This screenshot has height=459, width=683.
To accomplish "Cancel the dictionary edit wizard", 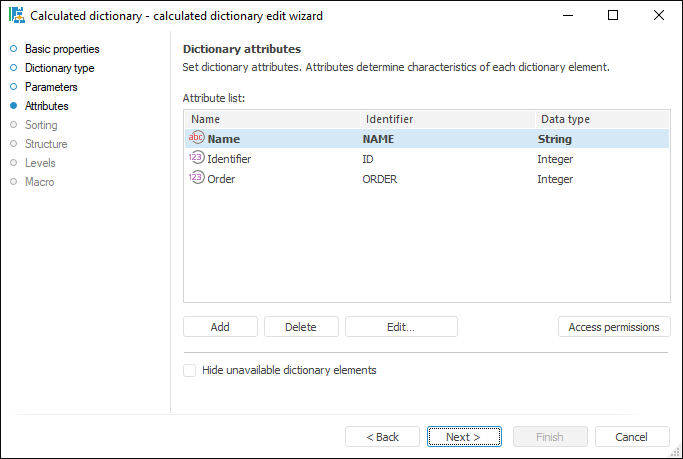I will (x=632, y=437).
